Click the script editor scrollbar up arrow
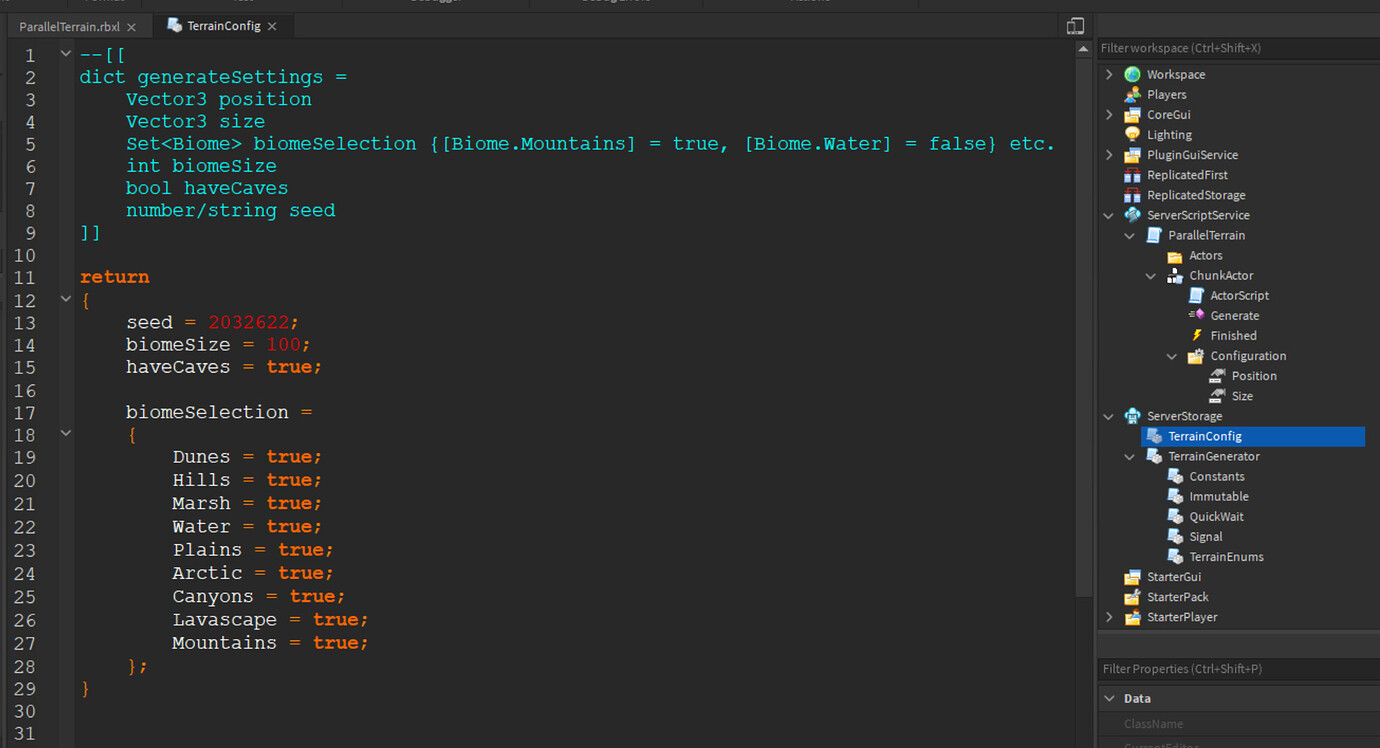Viewport: 1380px width, 748px height. click(1083, 49)
